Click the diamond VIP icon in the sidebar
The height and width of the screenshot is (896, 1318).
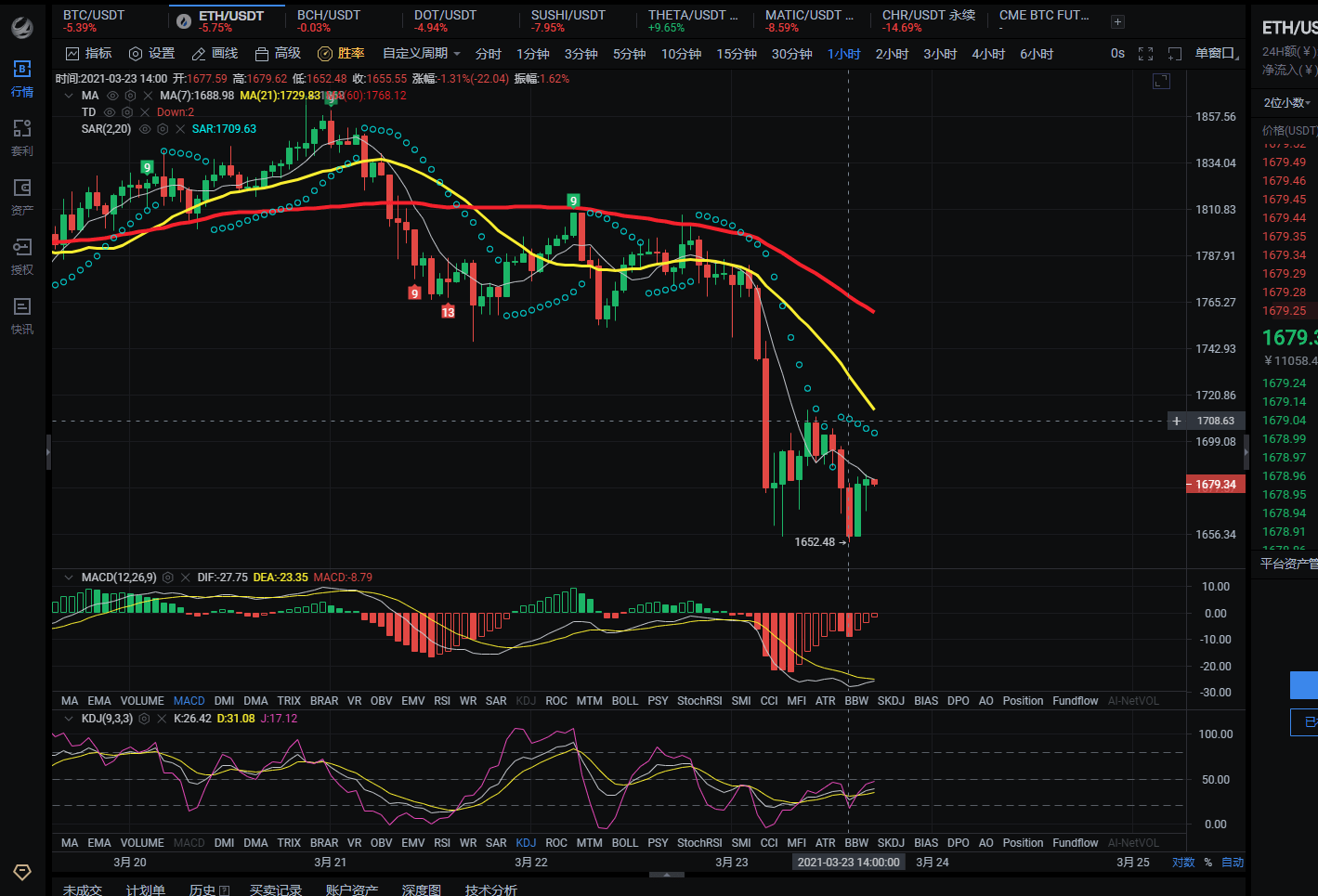coord(22,872)
